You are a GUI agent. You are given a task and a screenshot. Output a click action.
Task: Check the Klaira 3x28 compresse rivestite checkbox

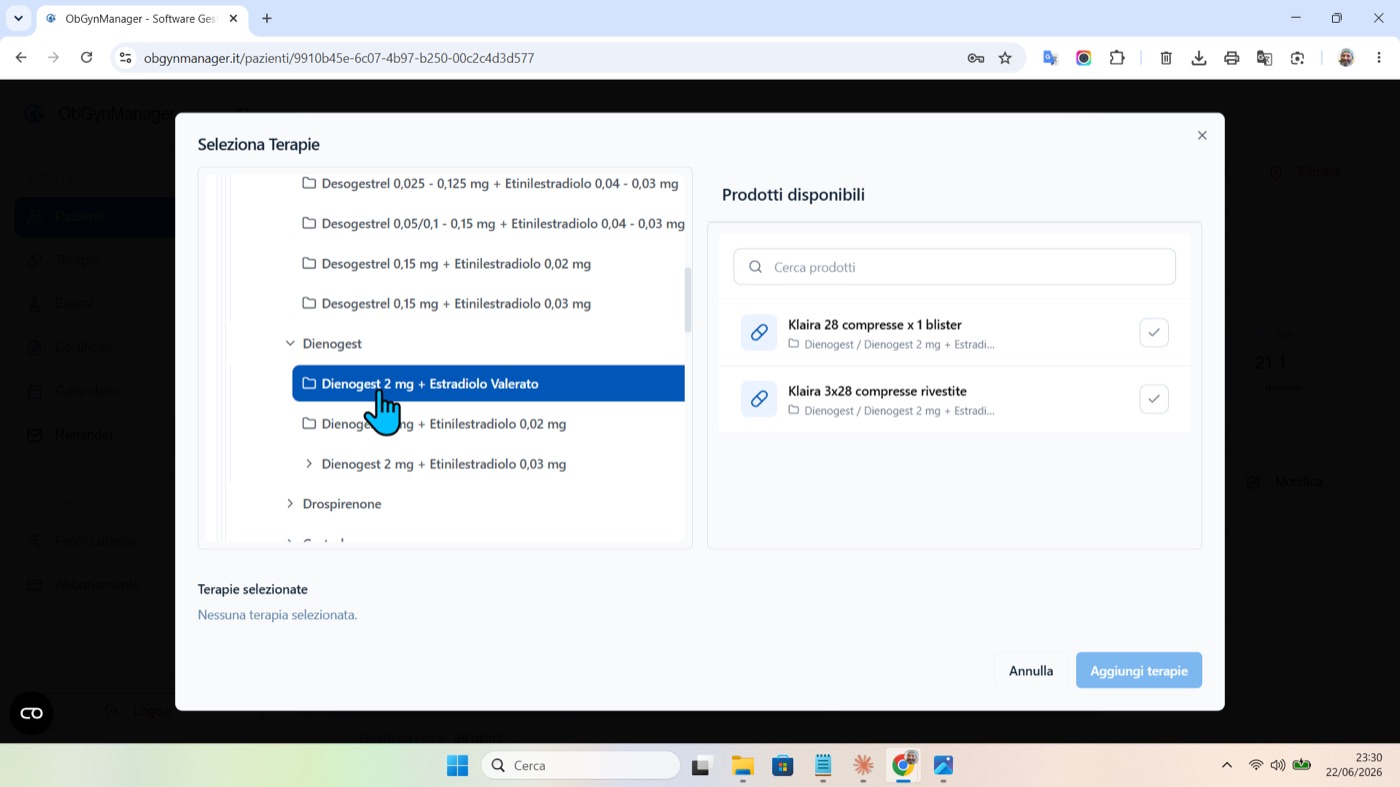pyautogui.click(x=1154, y=399)
